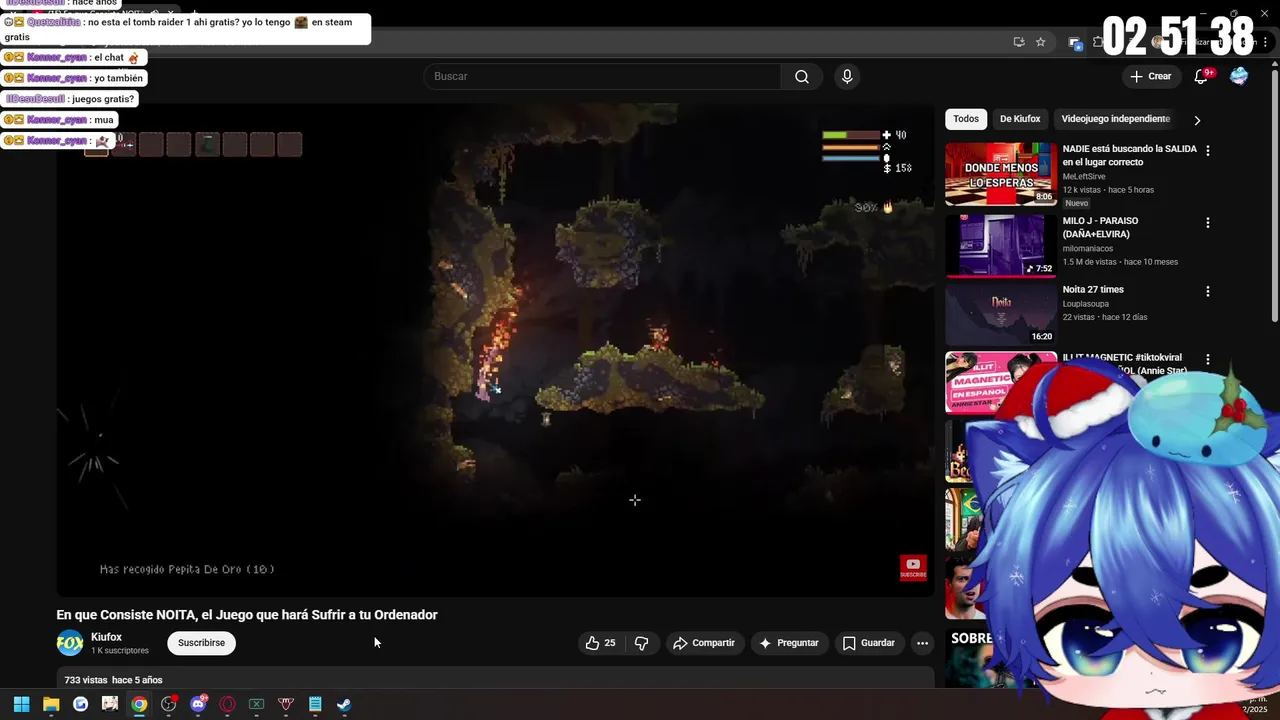This screenshot has height=720, width=1280.
Task: Open File Explorer from taskbar
Action: coord(51,704)
